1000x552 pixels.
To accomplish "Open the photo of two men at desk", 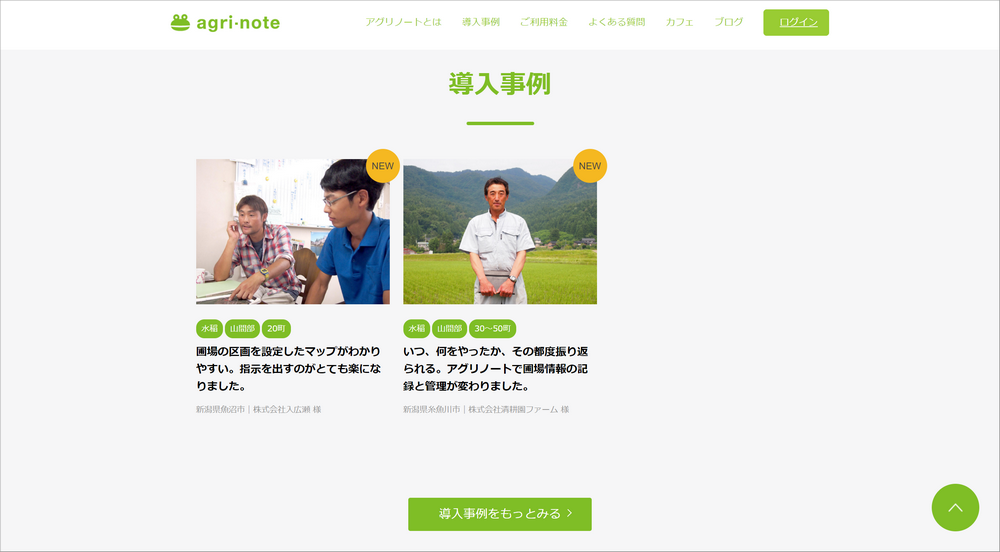I will tap(293, 231).
